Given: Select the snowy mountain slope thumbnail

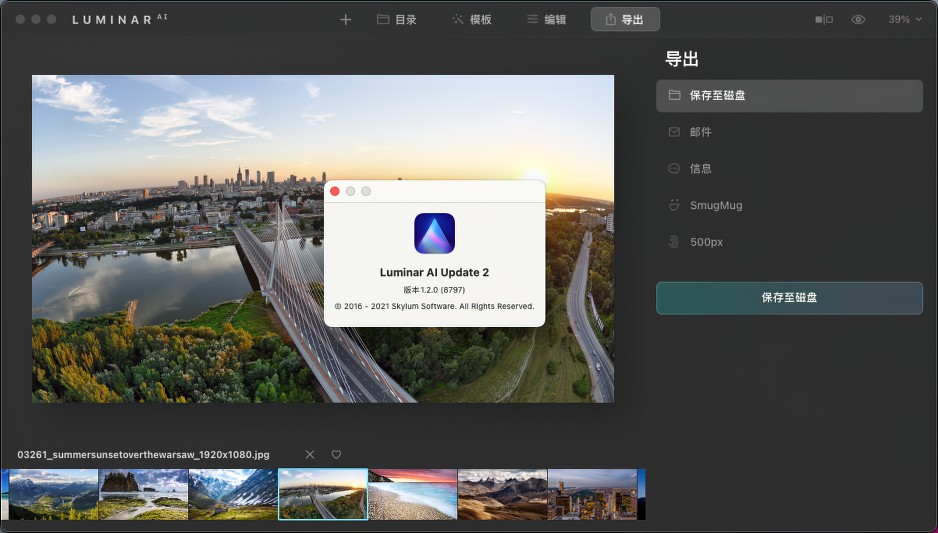Looking at the screenshot, I should pyautogui.click(x=233, y=494).
